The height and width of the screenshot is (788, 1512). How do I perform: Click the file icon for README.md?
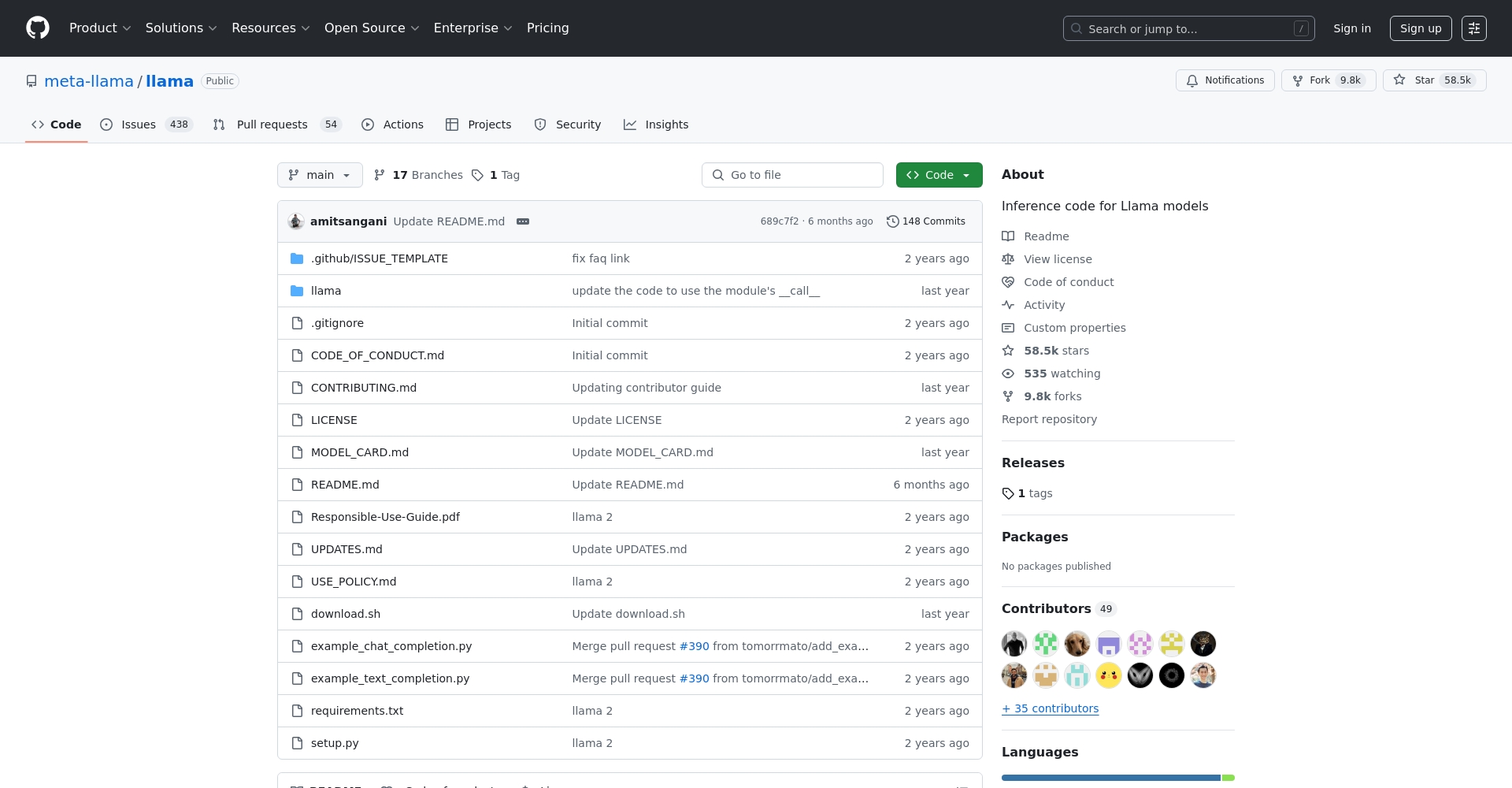[297, 485]
